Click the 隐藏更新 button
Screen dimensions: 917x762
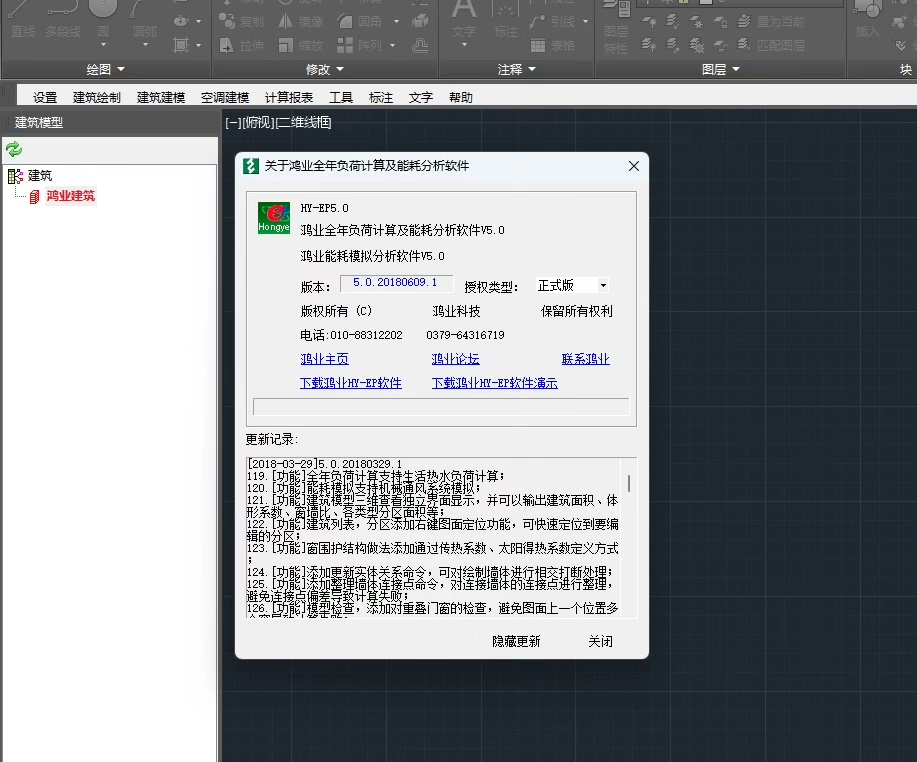[x=516, y=642]
